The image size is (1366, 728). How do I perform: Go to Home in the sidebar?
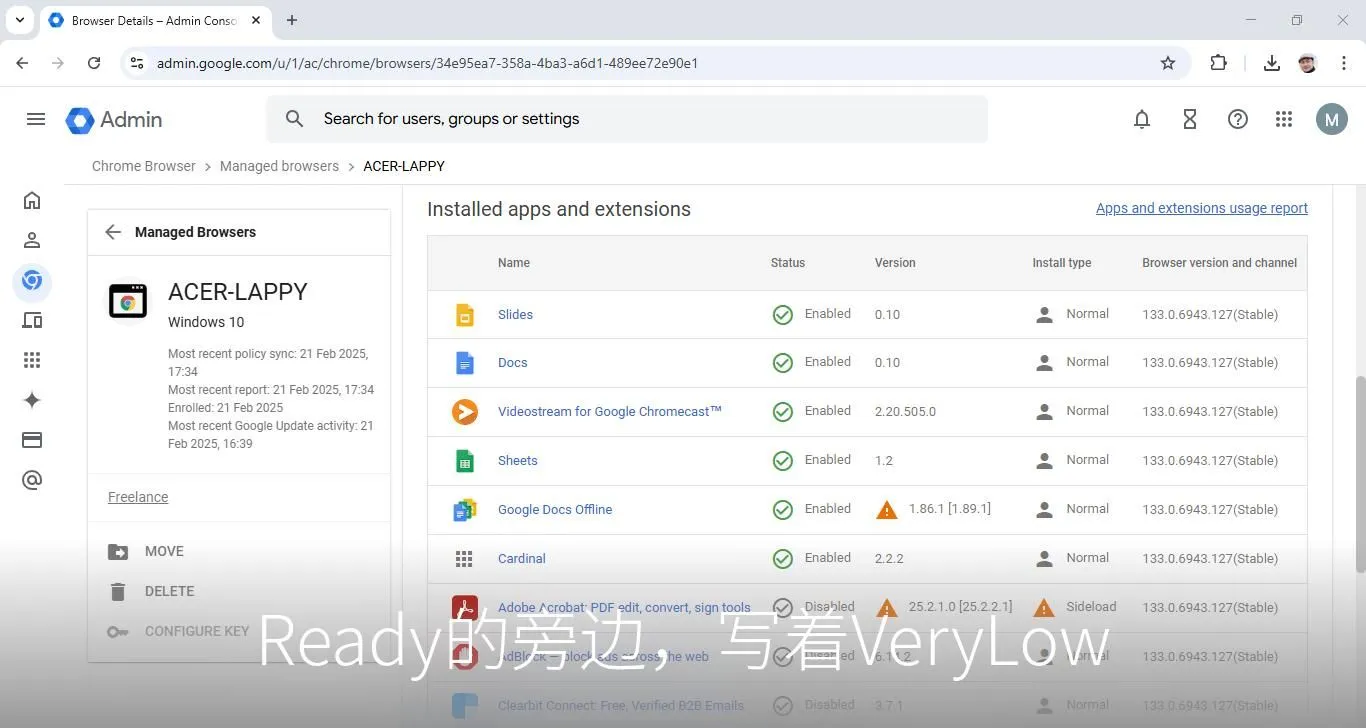click(x=32, y=200)
